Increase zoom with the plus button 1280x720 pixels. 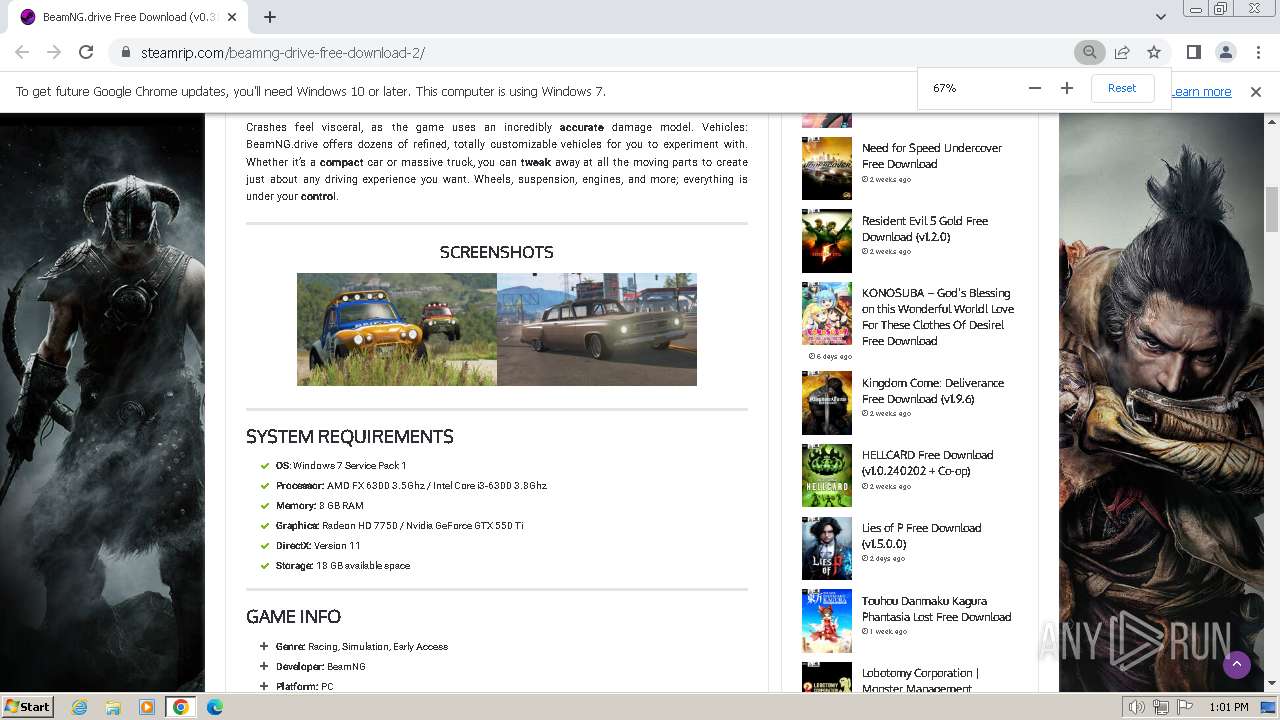pos(1067,88)
